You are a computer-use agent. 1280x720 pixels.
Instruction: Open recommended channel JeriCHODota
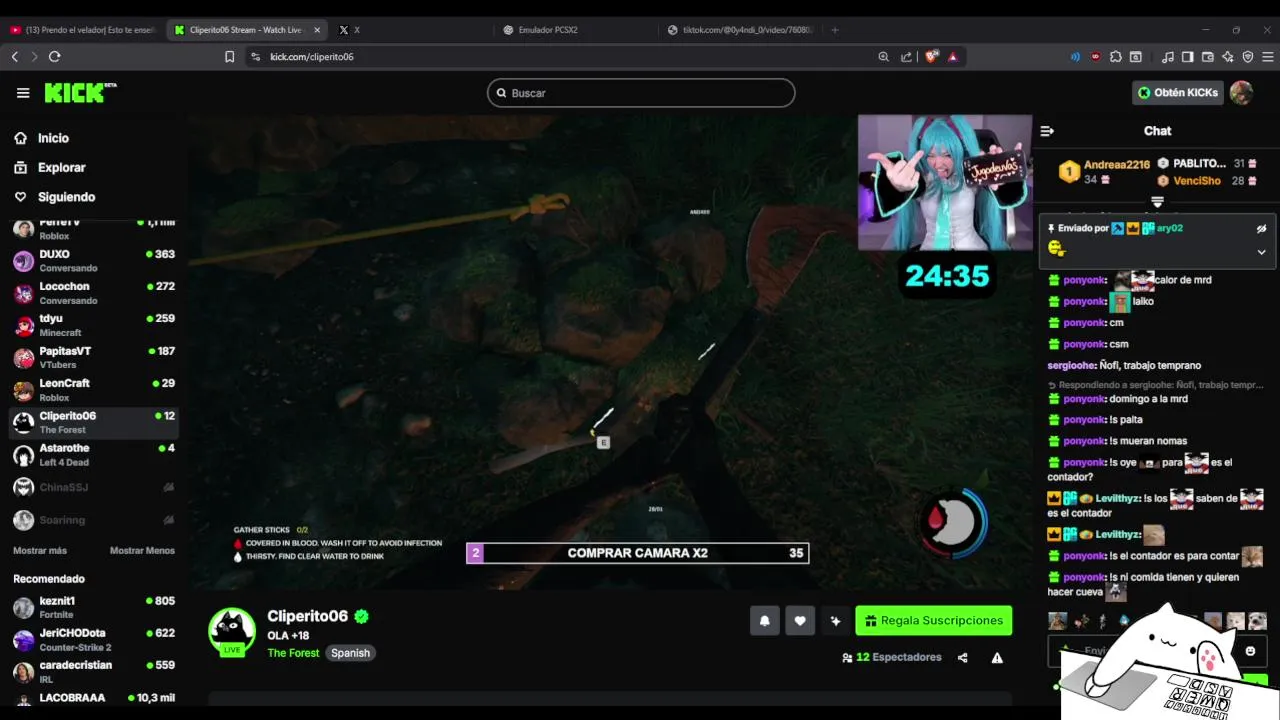(x=94, y=639)
